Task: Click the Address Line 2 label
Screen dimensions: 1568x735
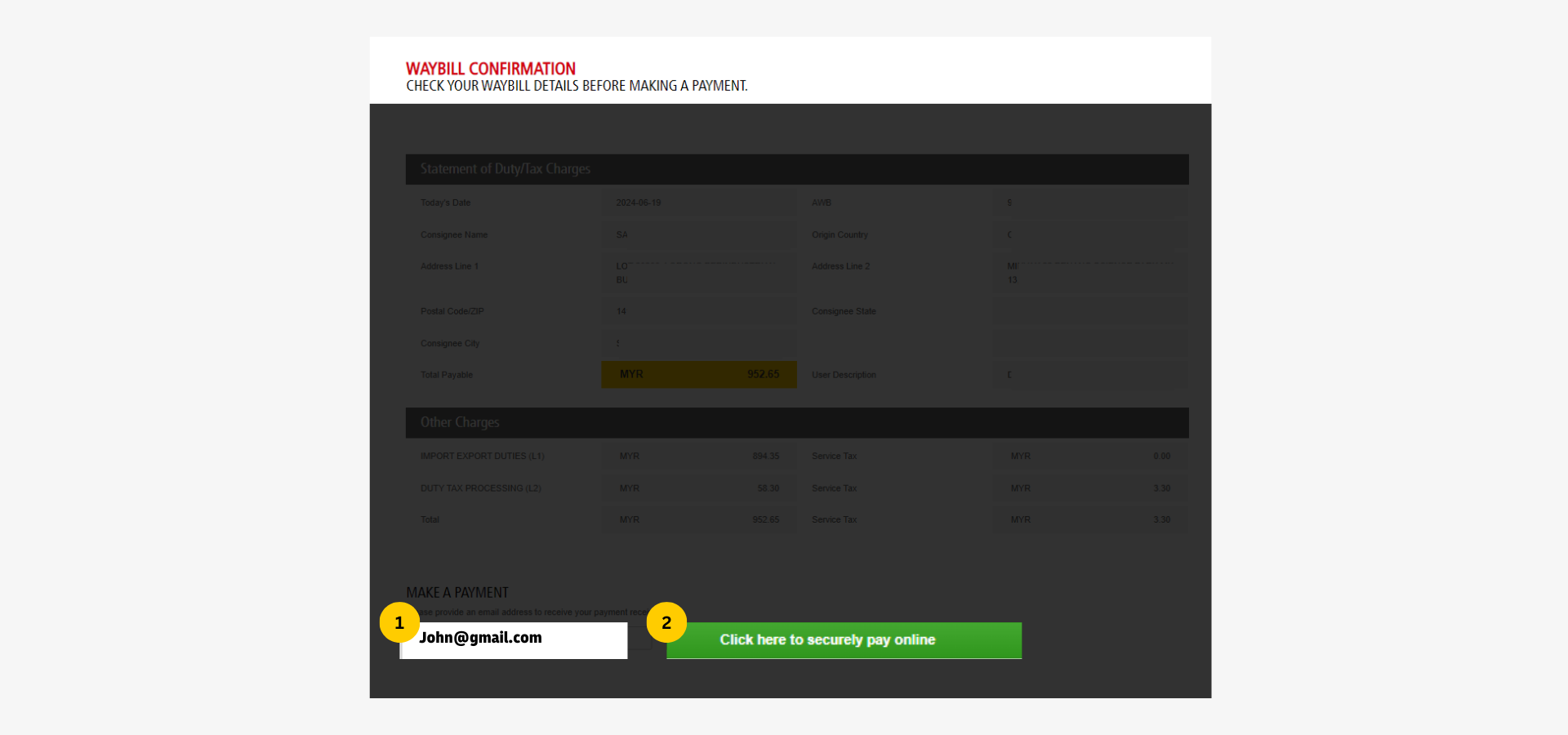Action: (x=840, y=266)
